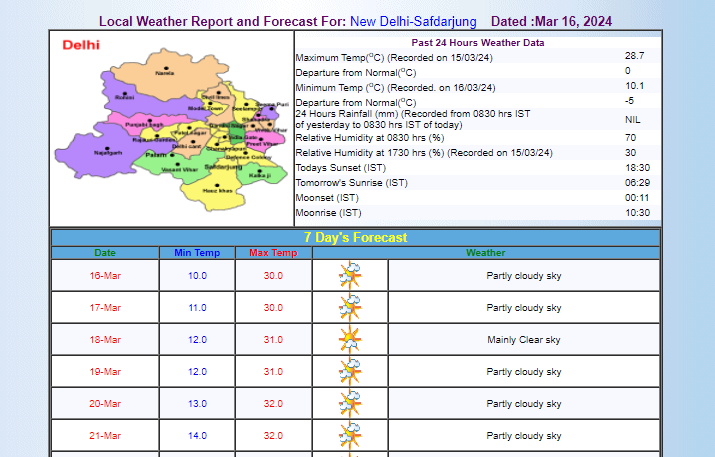Click the partly cloudy icon for 16-Mar
The width and height of the screenshot is (715, 457).
click(x=350, y=275)
